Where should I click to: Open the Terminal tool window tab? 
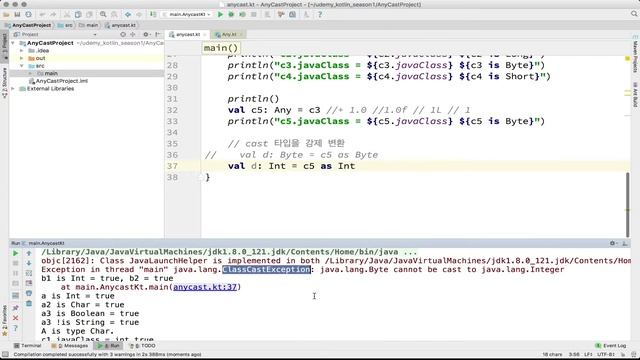point(27,346)
